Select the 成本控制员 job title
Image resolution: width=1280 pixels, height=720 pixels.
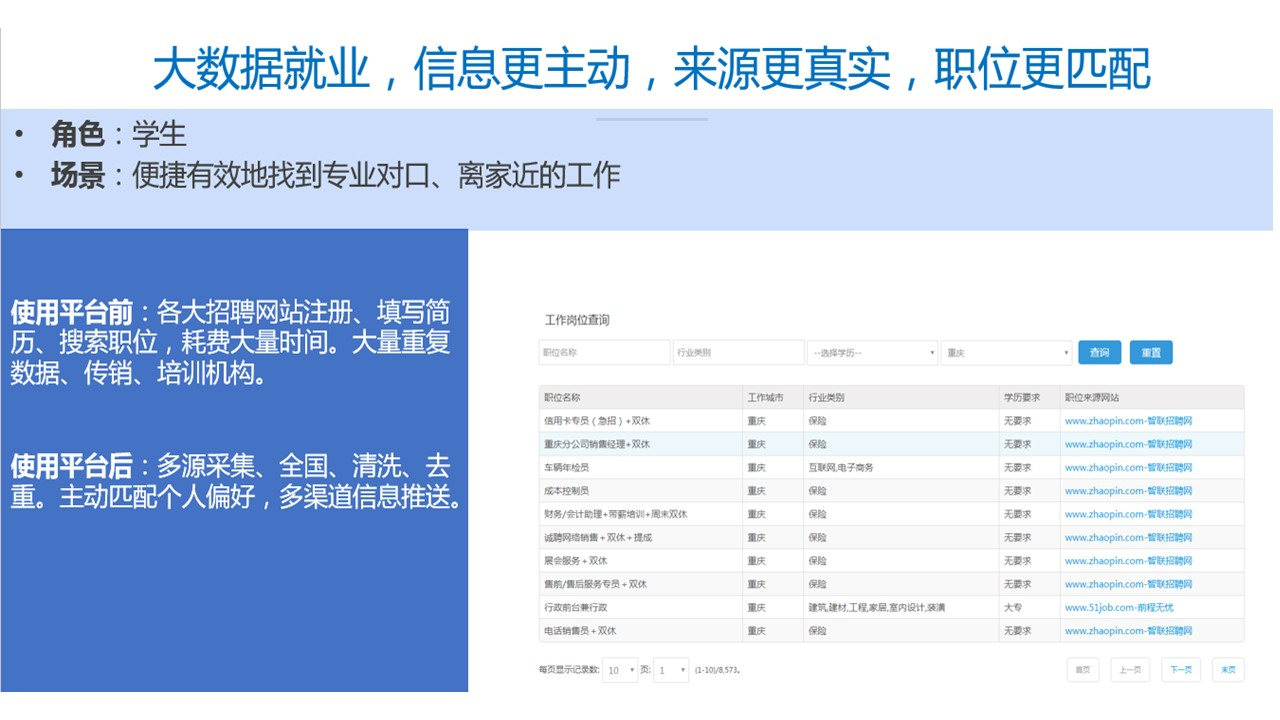566,491
